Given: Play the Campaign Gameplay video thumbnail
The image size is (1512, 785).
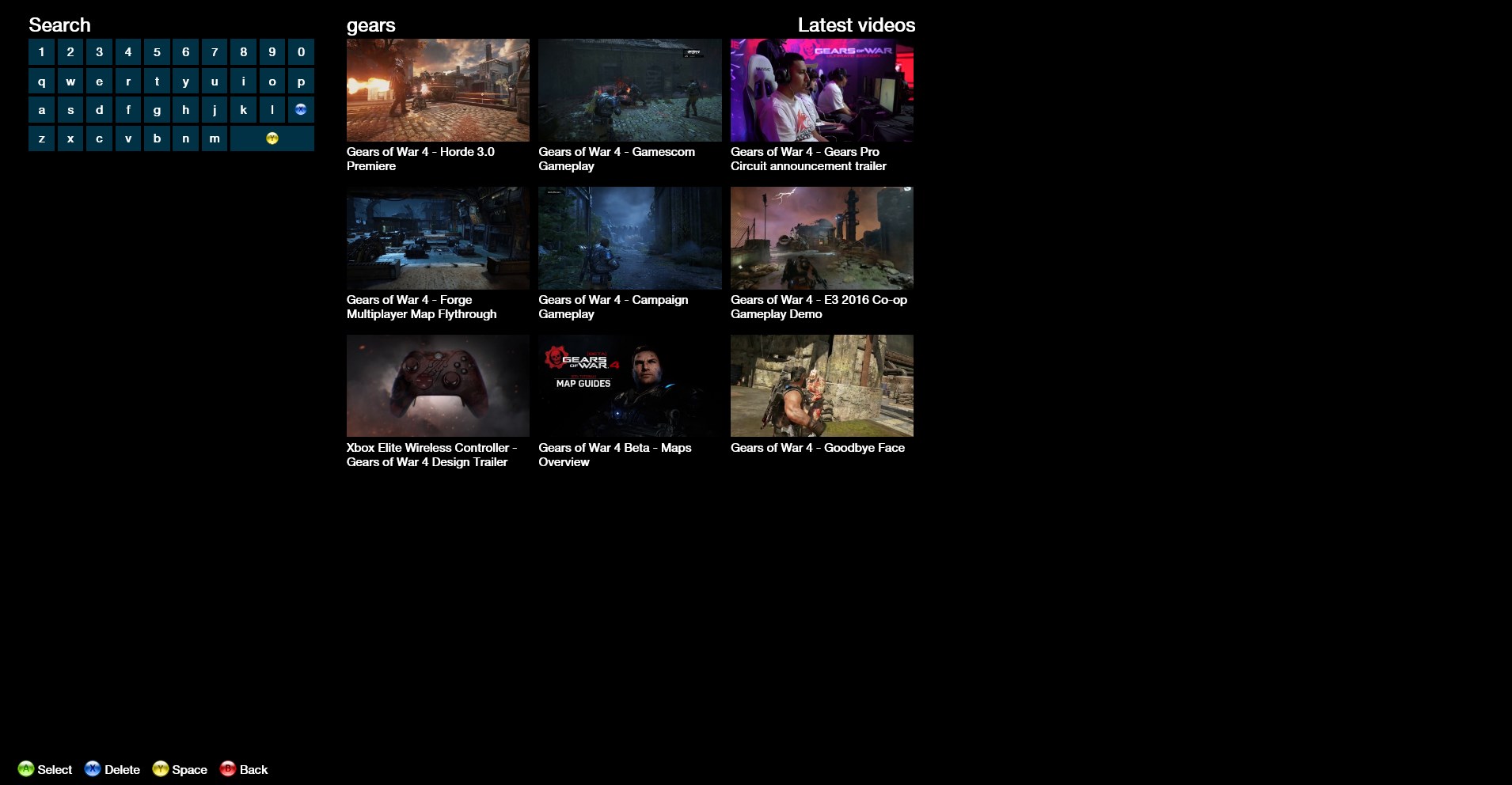Looking at the screenshot, I should pyautogui.click(x=630, y=238).
